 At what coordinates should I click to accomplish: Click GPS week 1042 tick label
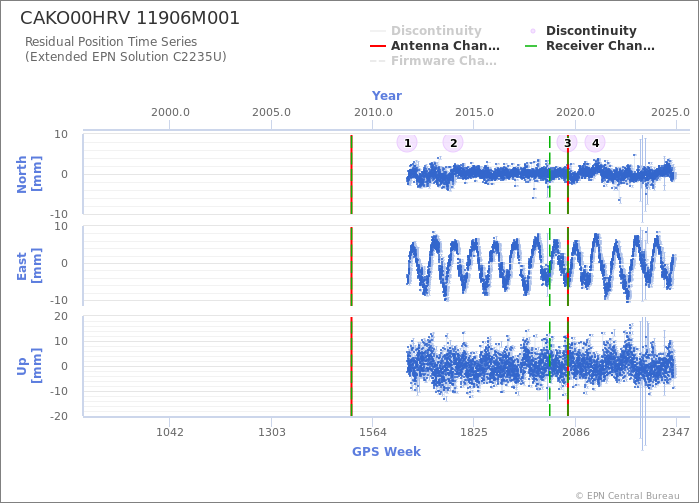(x=170, y=432)
